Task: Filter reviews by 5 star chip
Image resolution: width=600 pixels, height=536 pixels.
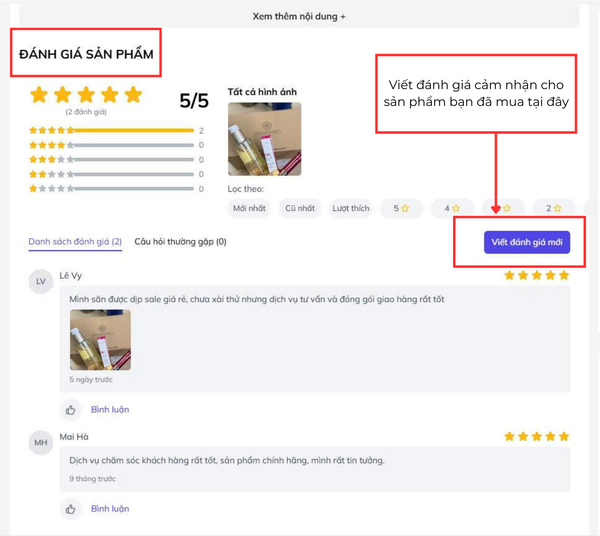Action: tap(401, 208)
